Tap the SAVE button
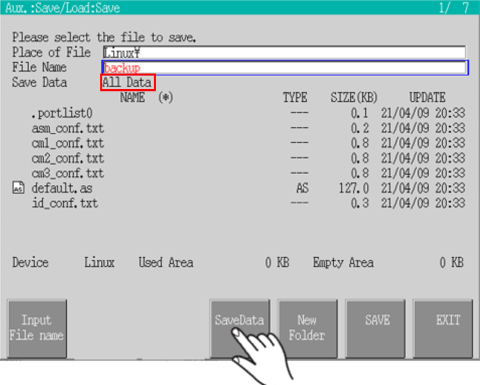The height and width of the screenshot is (385, 480). point(376,328)
